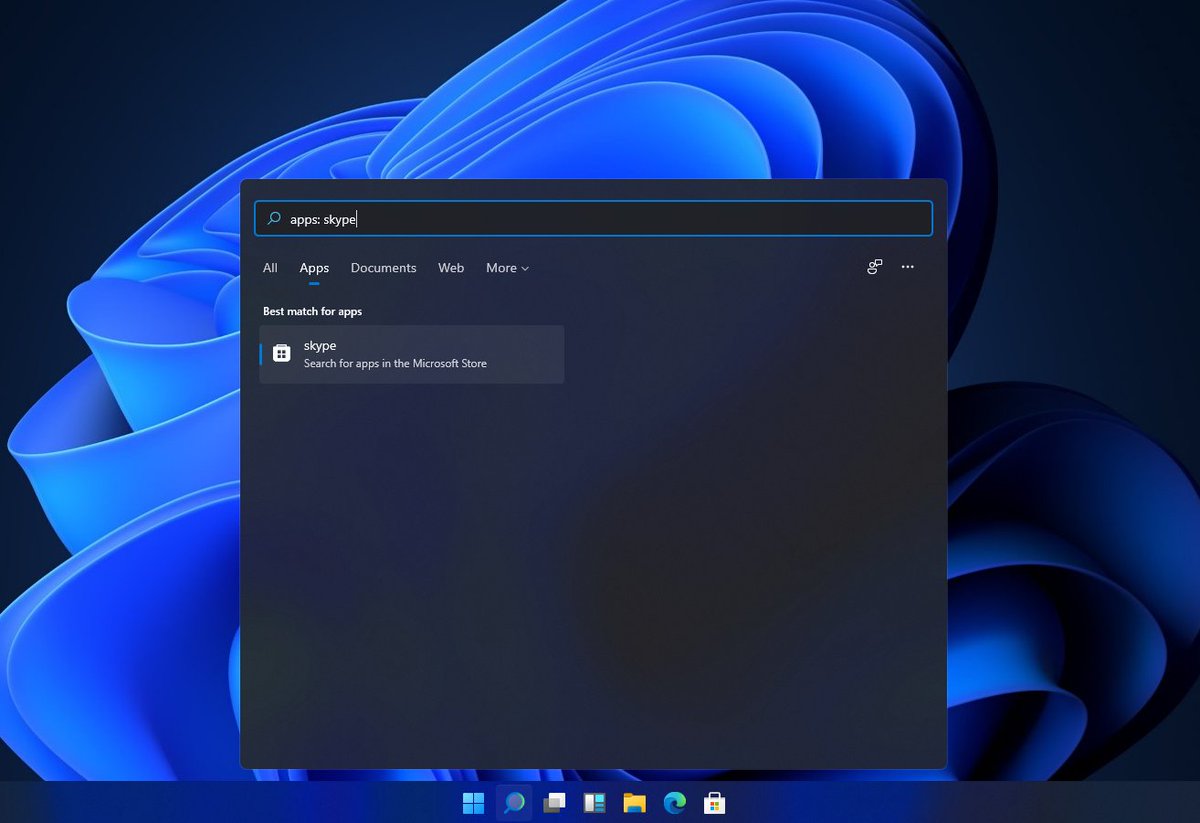The image size is (1200, 823).
Task: Select the Apps tab
Action: coord(314,268)
